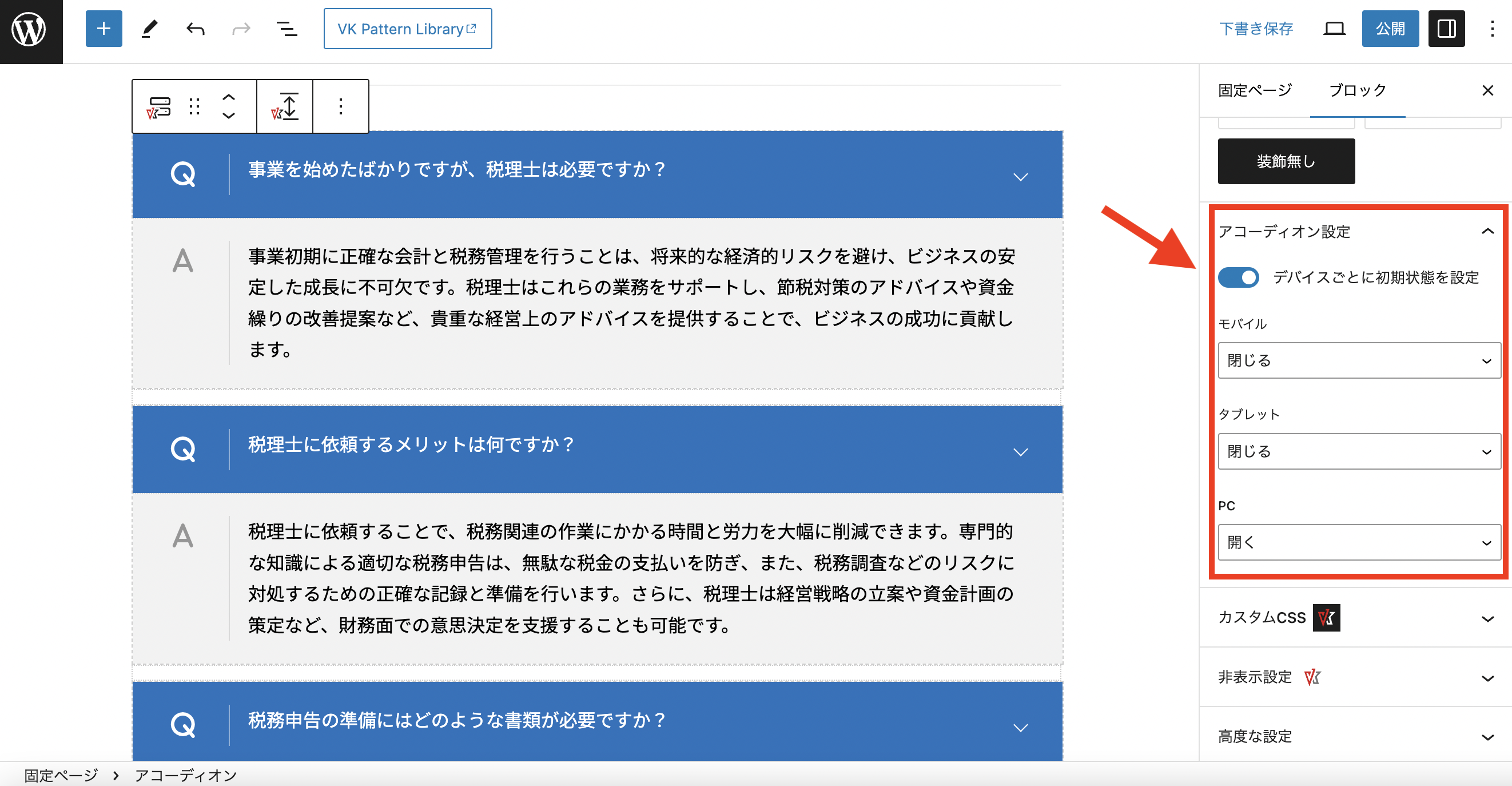Click the undo icon
Image resolution: width=1512 pixels, height=786 pixels.
click(194, 28)
